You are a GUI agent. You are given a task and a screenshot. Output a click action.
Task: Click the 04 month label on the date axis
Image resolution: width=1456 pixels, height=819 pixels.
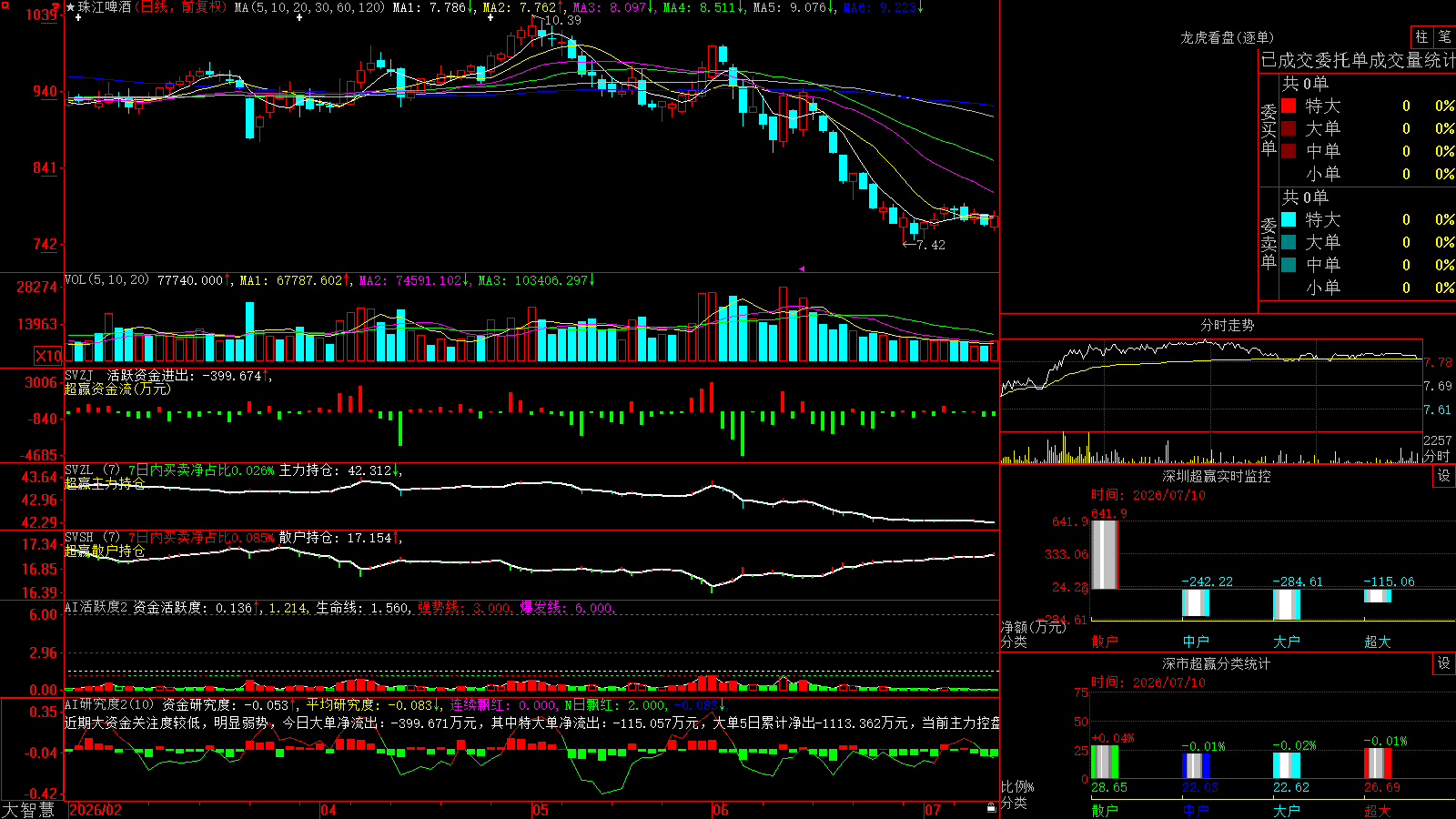[329, 810]
